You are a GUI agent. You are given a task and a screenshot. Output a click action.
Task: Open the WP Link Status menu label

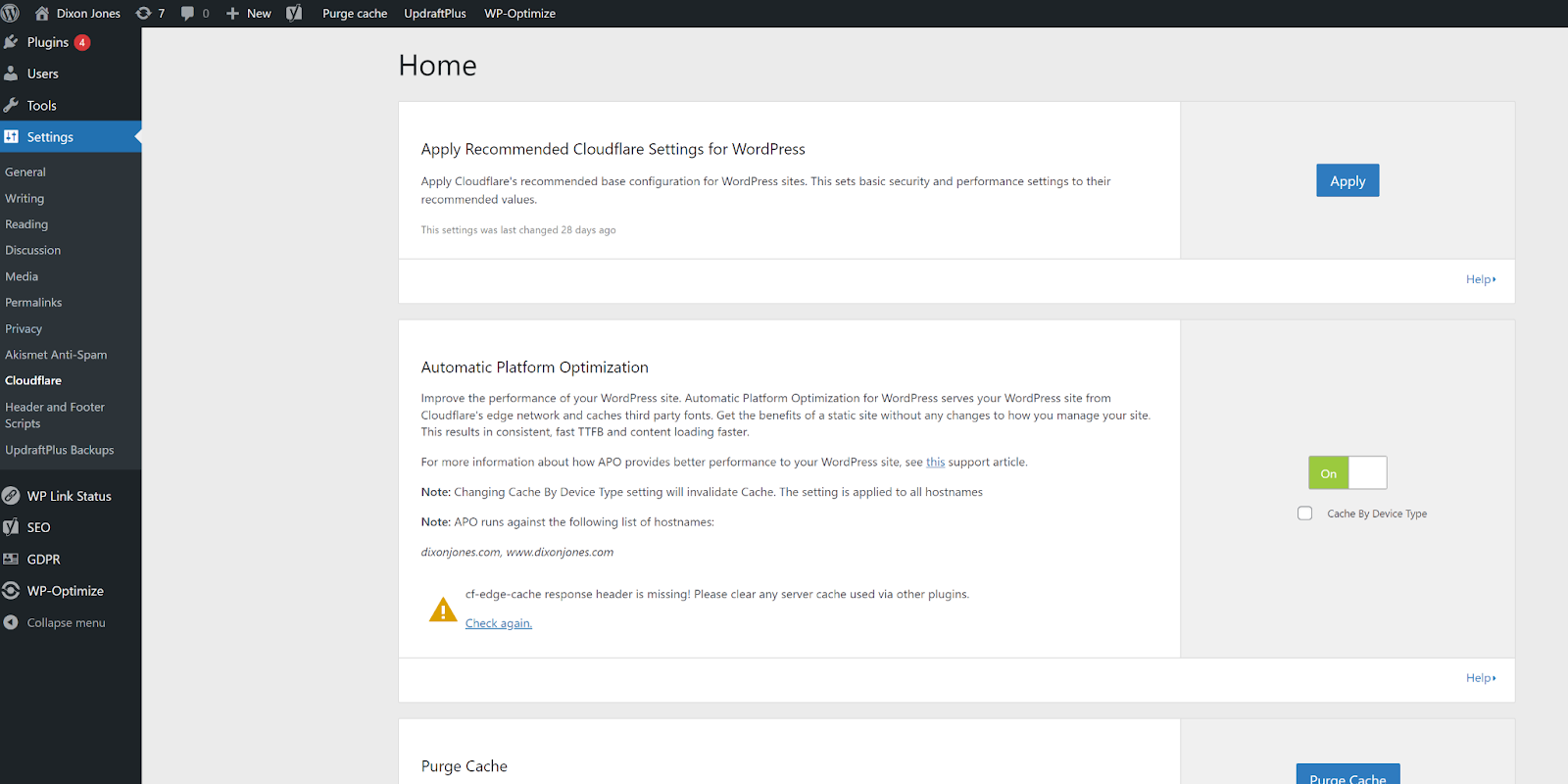[70, 496]
